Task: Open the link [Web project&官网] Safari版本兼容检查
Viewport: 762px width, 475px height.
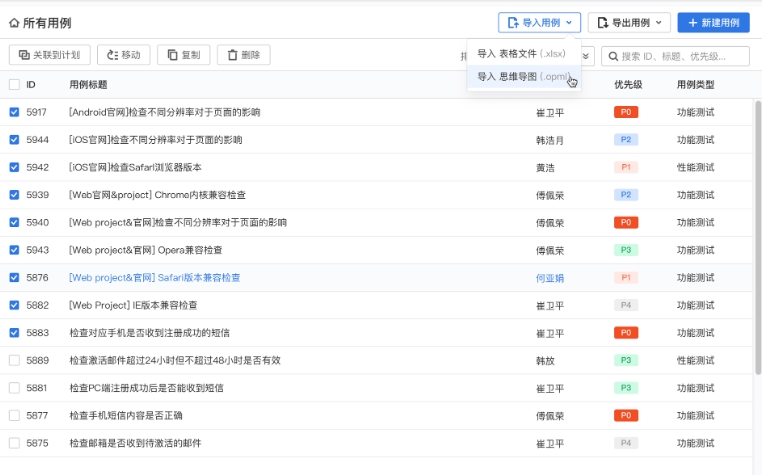Action: [x=155, y=278]
